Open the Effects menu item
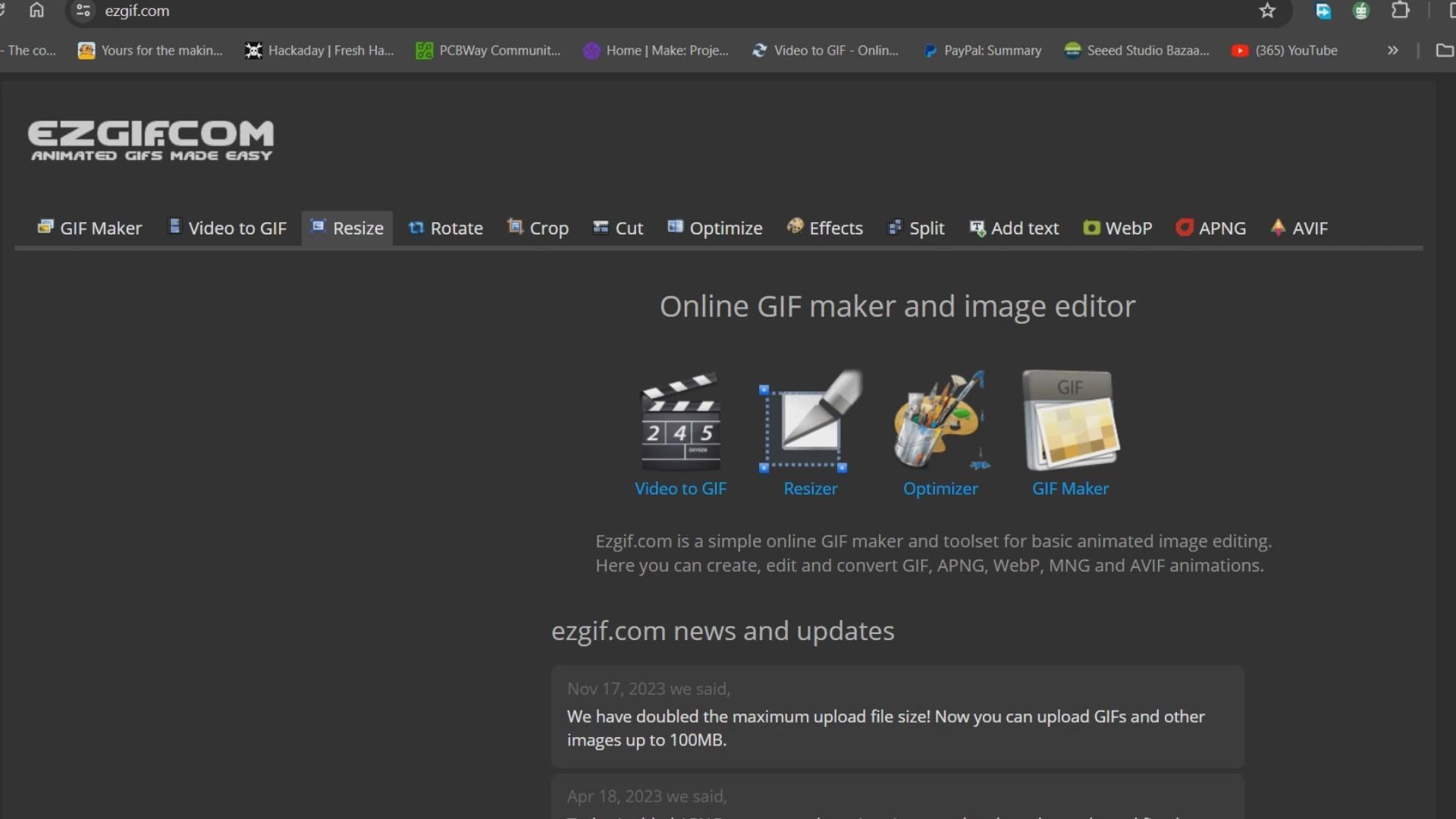This screenshot has width=1456, height=819. (824, 228)
